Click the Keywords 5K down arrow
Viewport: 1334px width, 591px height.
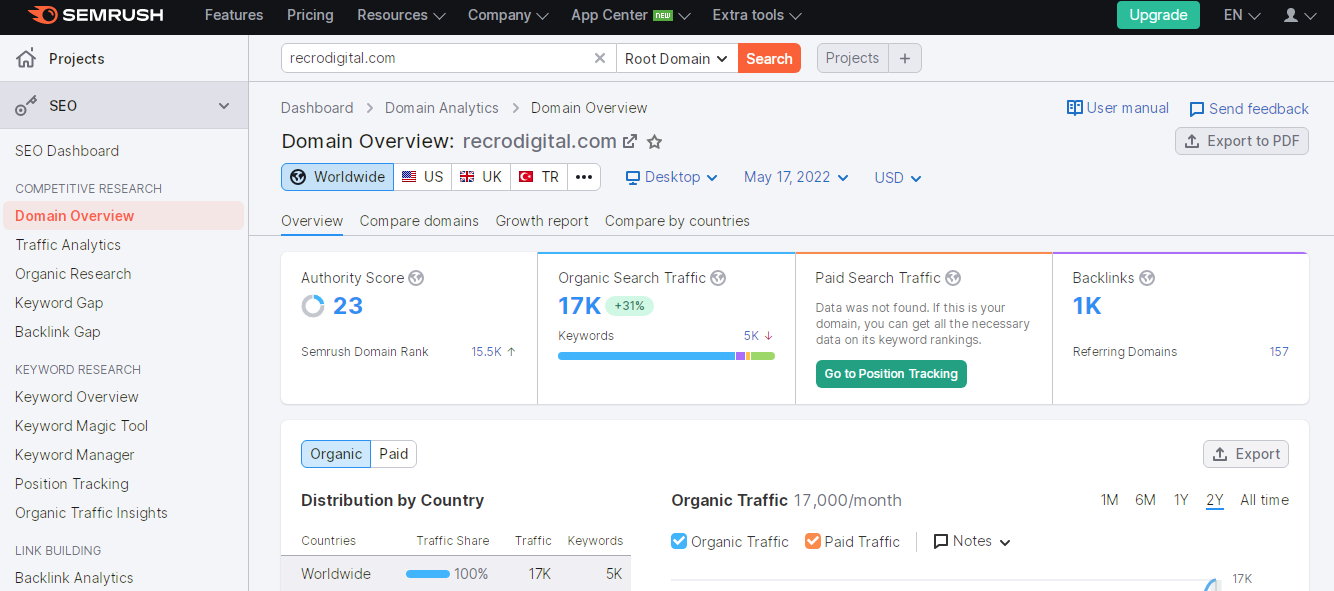769,336
